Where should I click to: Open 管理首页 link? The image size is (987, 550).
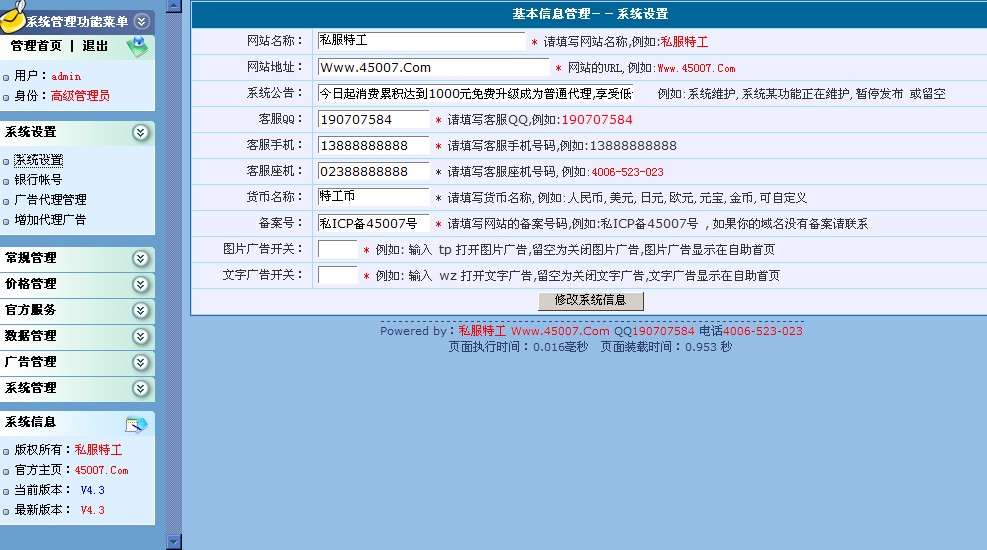click(x=36, y=46)
